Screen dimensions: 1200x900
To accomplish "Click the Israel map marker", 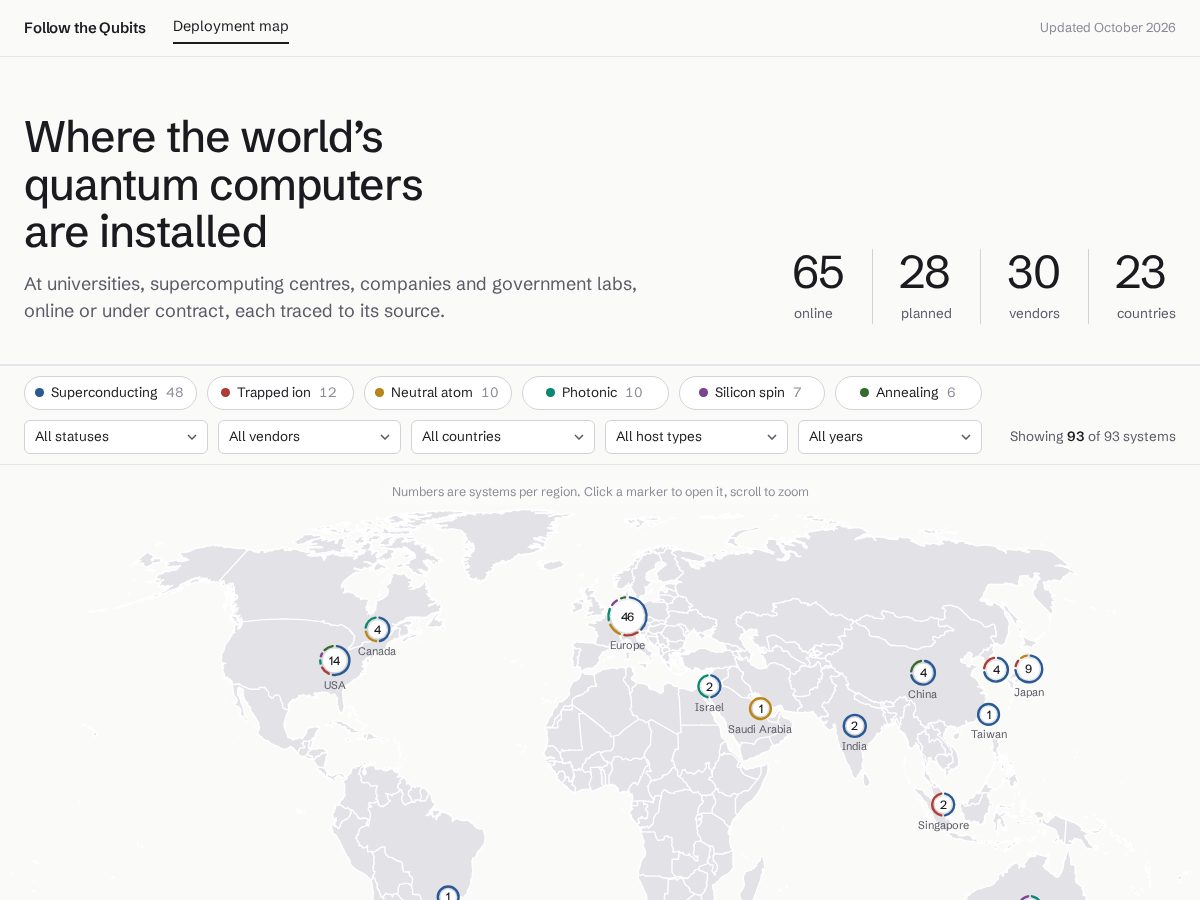I will [709, 687].
